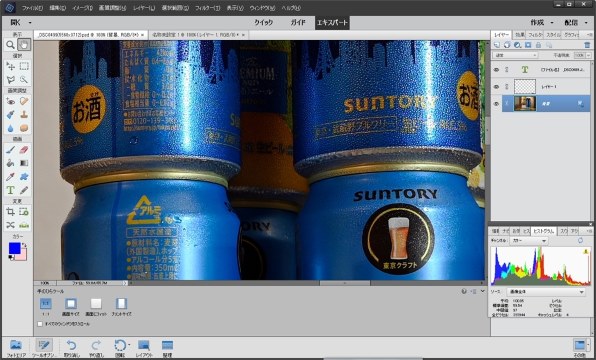Enable scroll all windows checkbox

point(40,324)
